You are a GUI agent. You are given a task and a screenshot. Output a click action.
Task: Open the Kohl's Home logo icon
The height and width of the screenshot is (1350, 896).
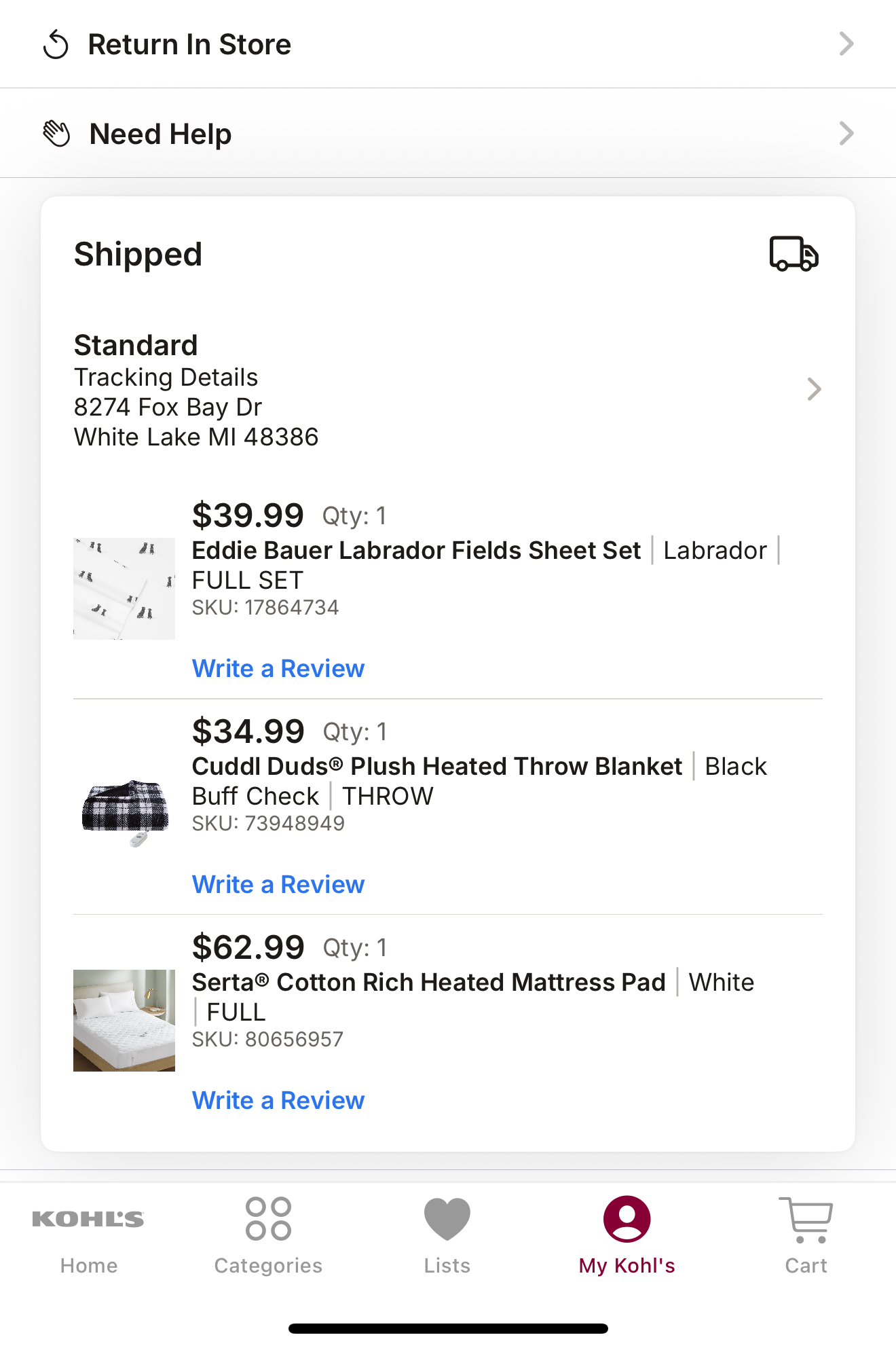(x=88, y=1219)
